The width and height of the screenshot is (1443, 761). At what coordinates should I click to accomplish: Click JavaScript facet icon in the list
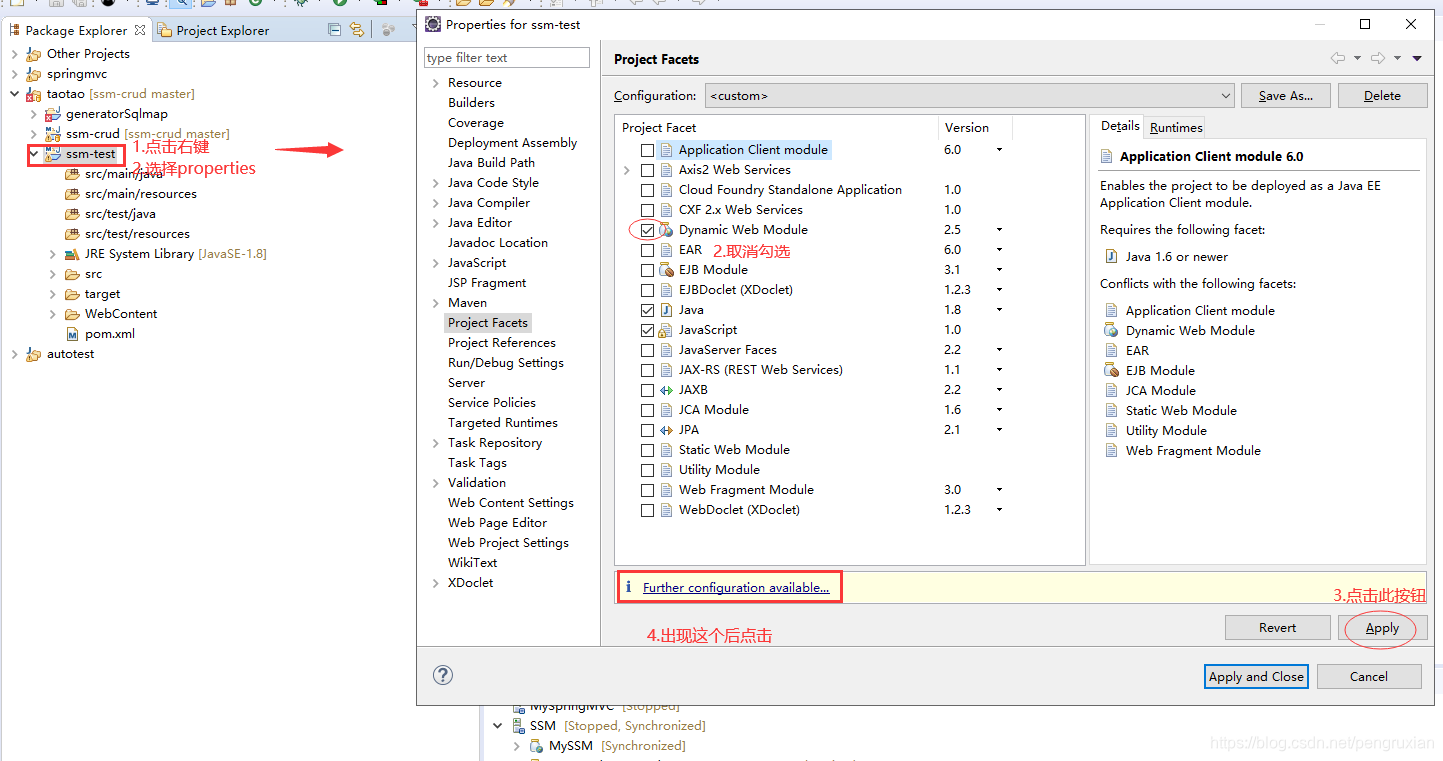[x=666, y=330]
